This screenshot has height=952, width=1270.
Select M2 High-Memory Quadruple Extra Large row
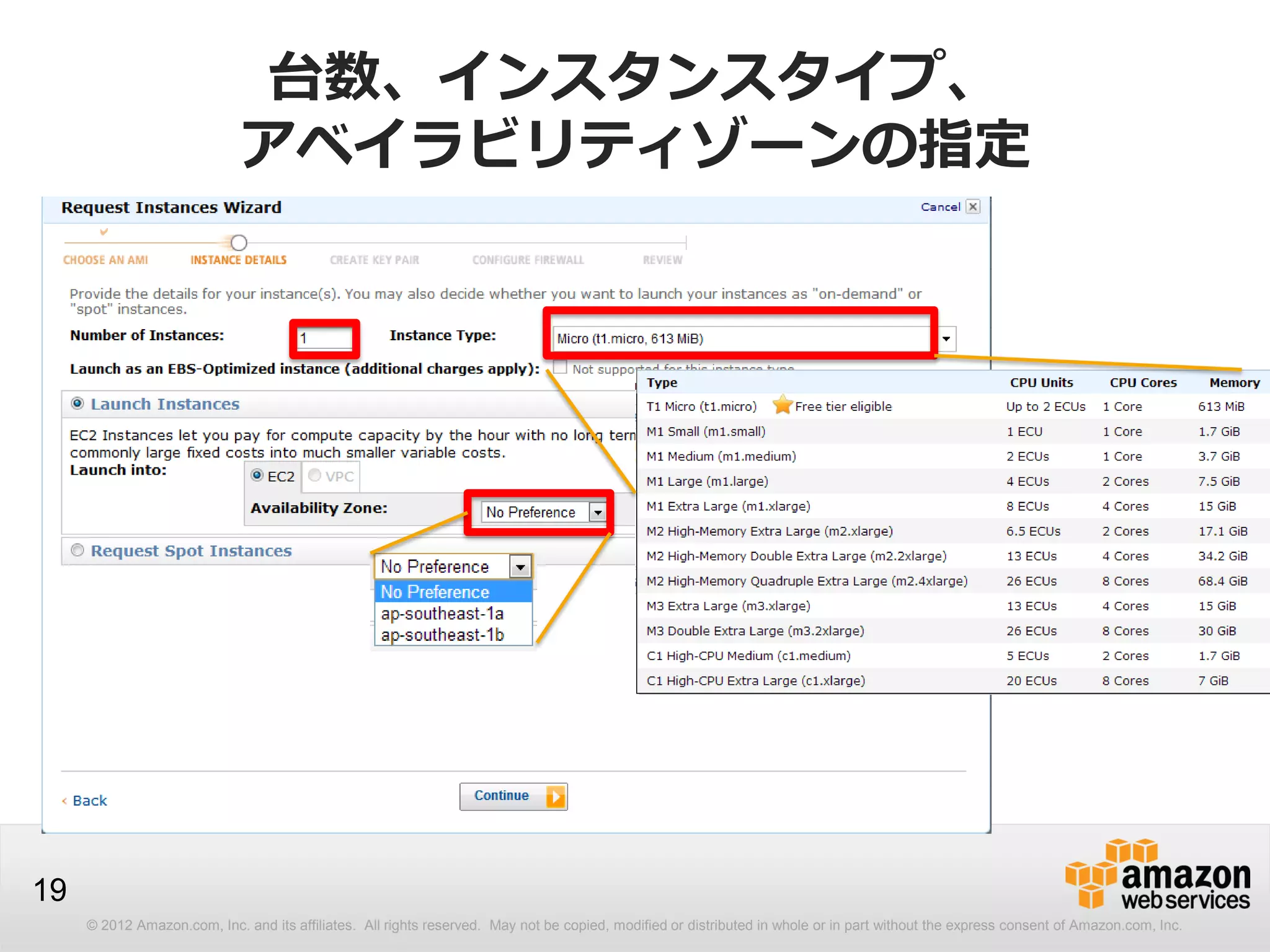click(x=953, y=581)
